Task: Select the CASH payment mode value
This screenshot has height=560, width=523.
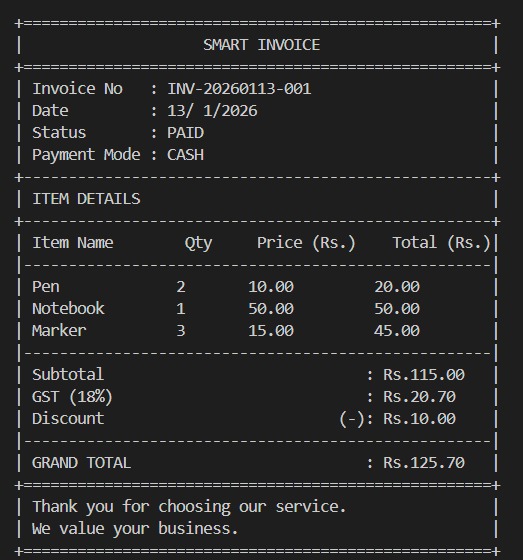Action: point(185,155)
